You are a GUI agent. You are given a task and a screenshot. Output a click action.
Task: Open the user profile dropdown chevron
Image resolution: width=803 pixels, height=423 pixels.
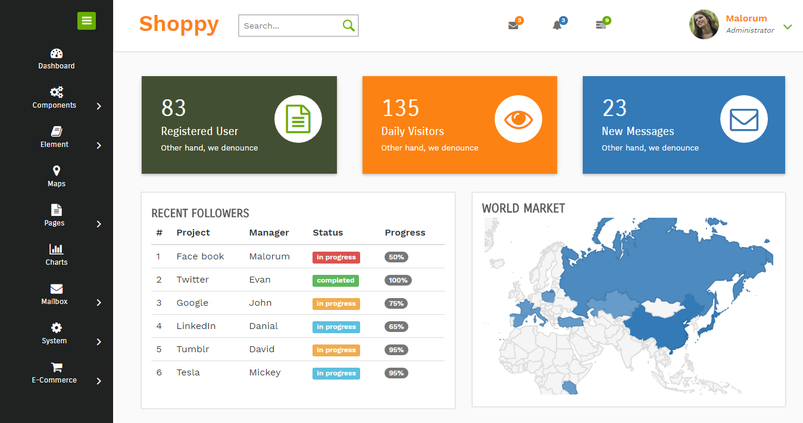pos(788,26)
